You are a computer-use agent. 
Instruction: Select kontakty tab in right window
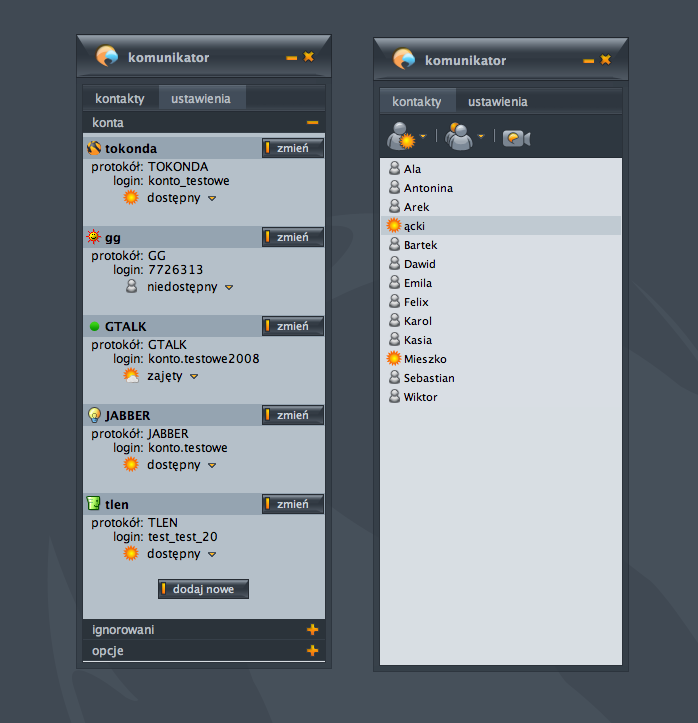click(x=417, y=101)
